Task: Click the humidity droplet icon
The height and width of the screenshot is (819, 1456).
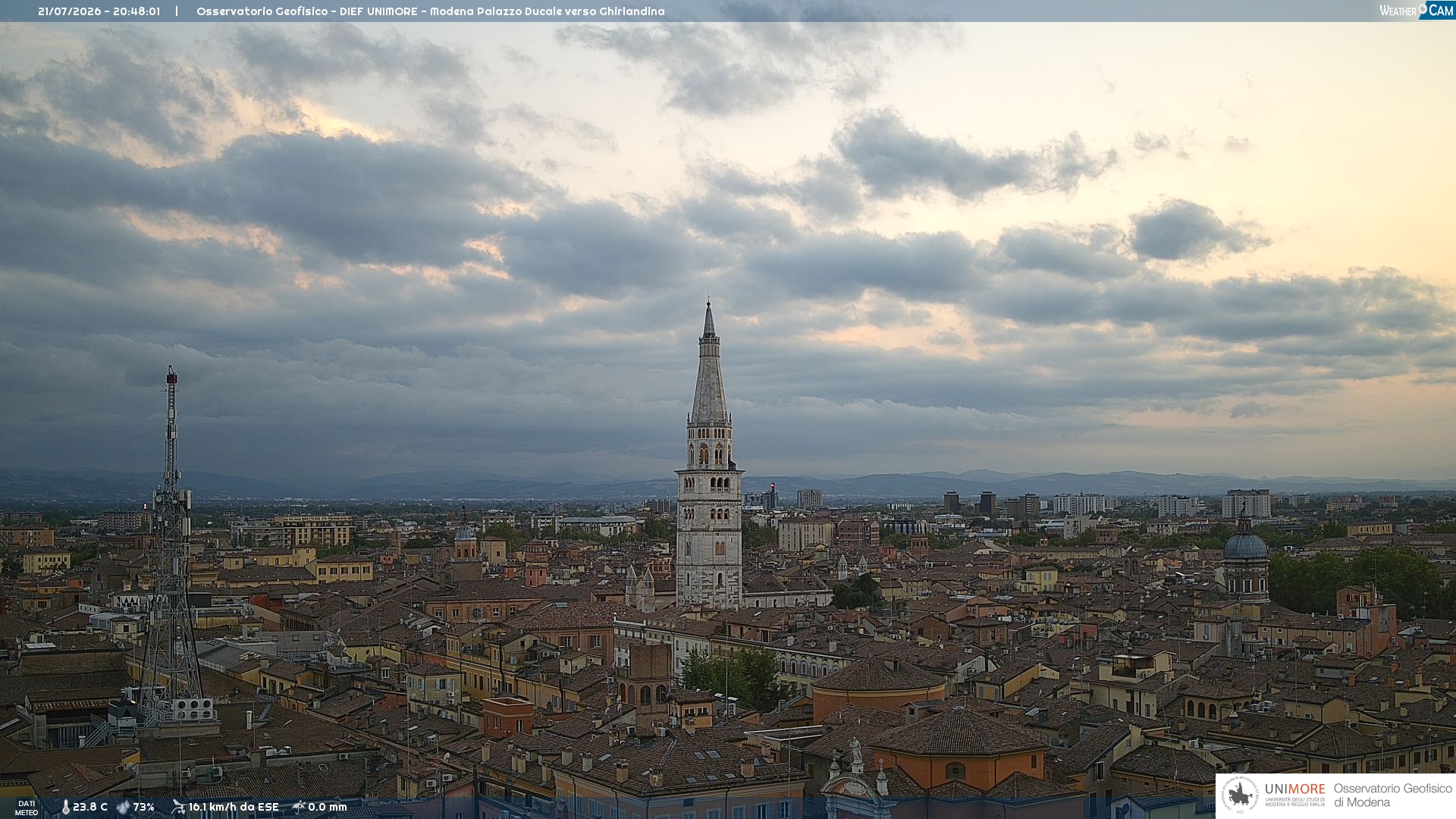Action: tap(123, 807)
